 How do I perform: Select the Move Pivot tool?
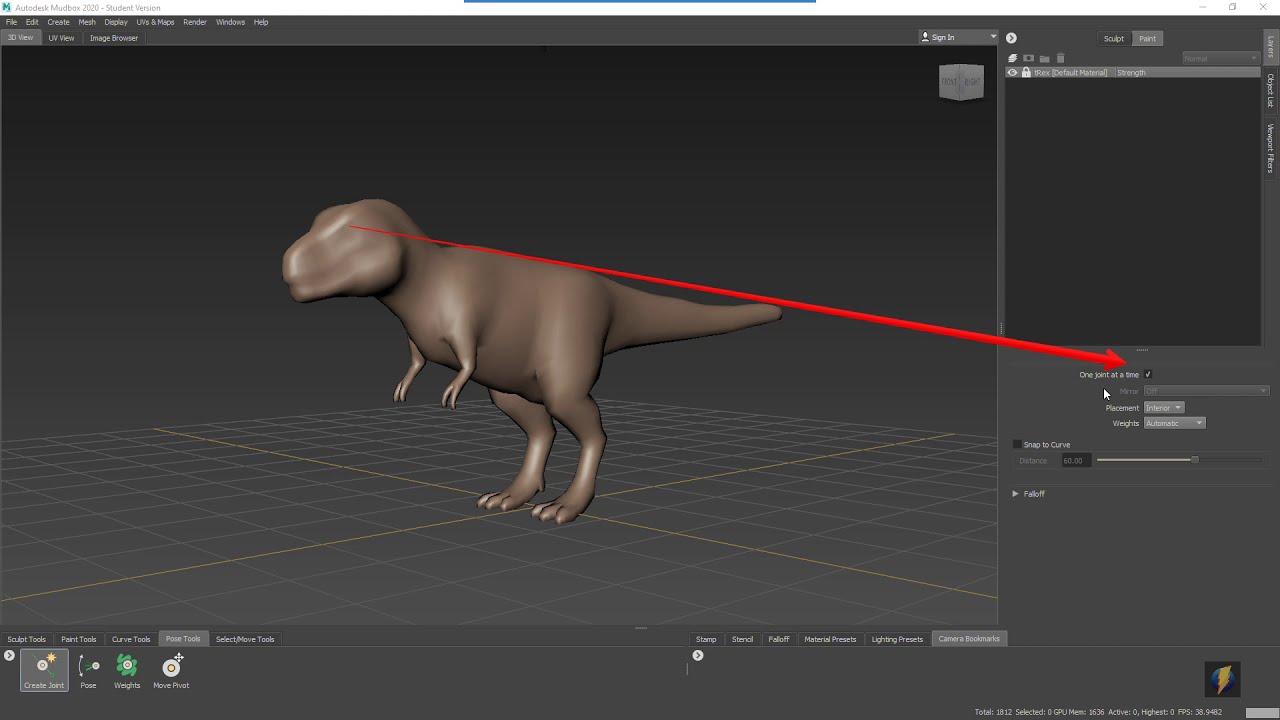[171, 670]
